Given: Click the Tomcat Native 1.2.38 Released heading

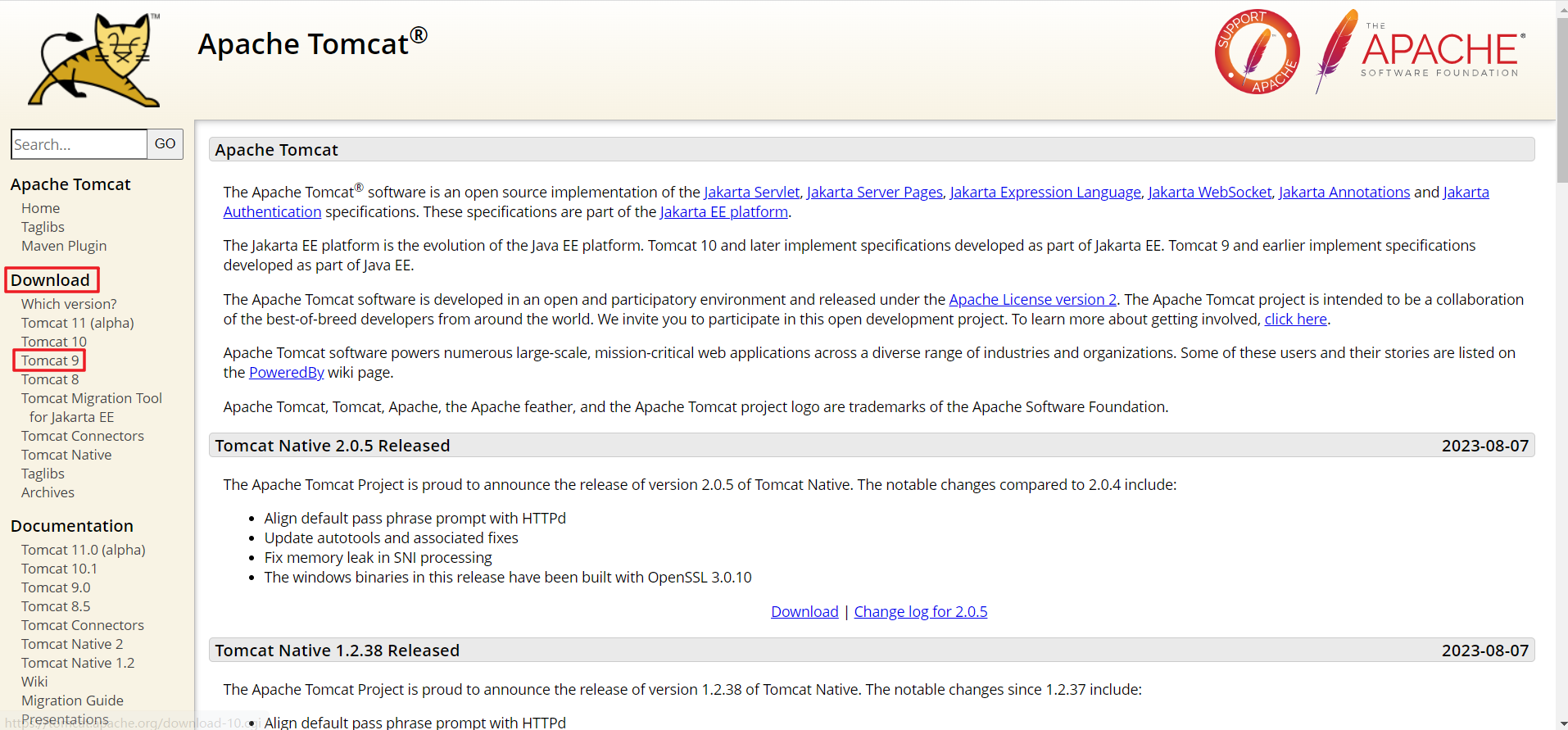Looking at the screenshot, I should tap(337, 651).
